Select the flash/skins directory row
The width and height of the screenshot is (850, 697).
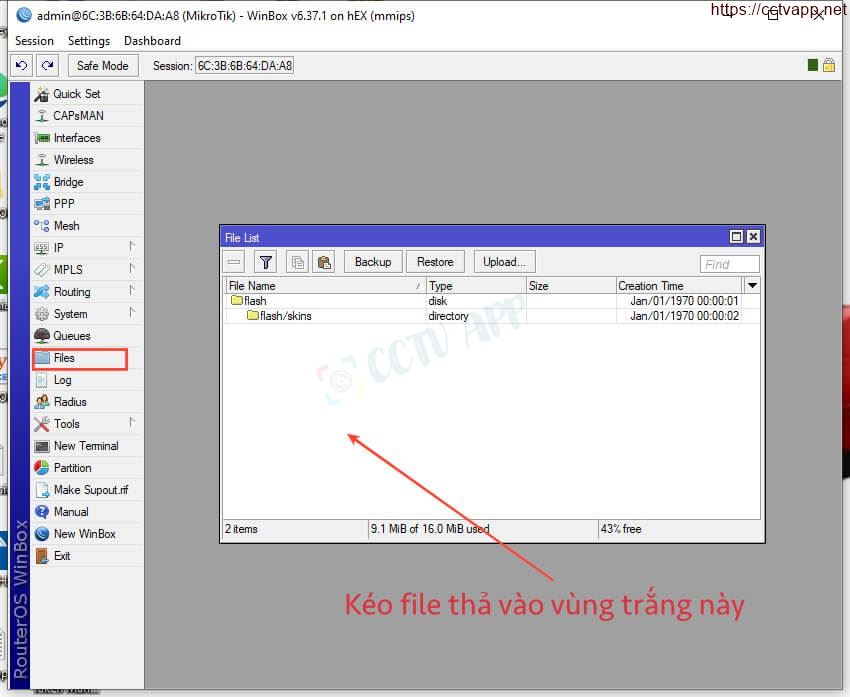[x=285, y=316]
